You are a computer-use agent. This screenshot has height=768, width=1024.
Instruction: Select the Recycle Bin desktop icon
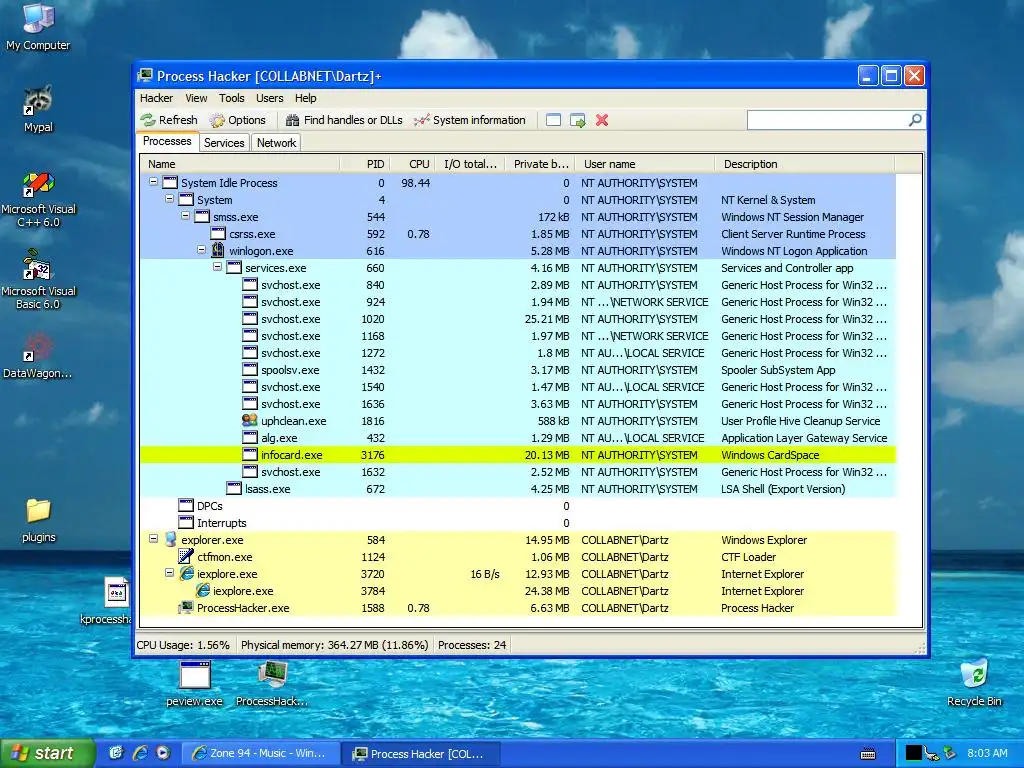click(x=974, y=683)
